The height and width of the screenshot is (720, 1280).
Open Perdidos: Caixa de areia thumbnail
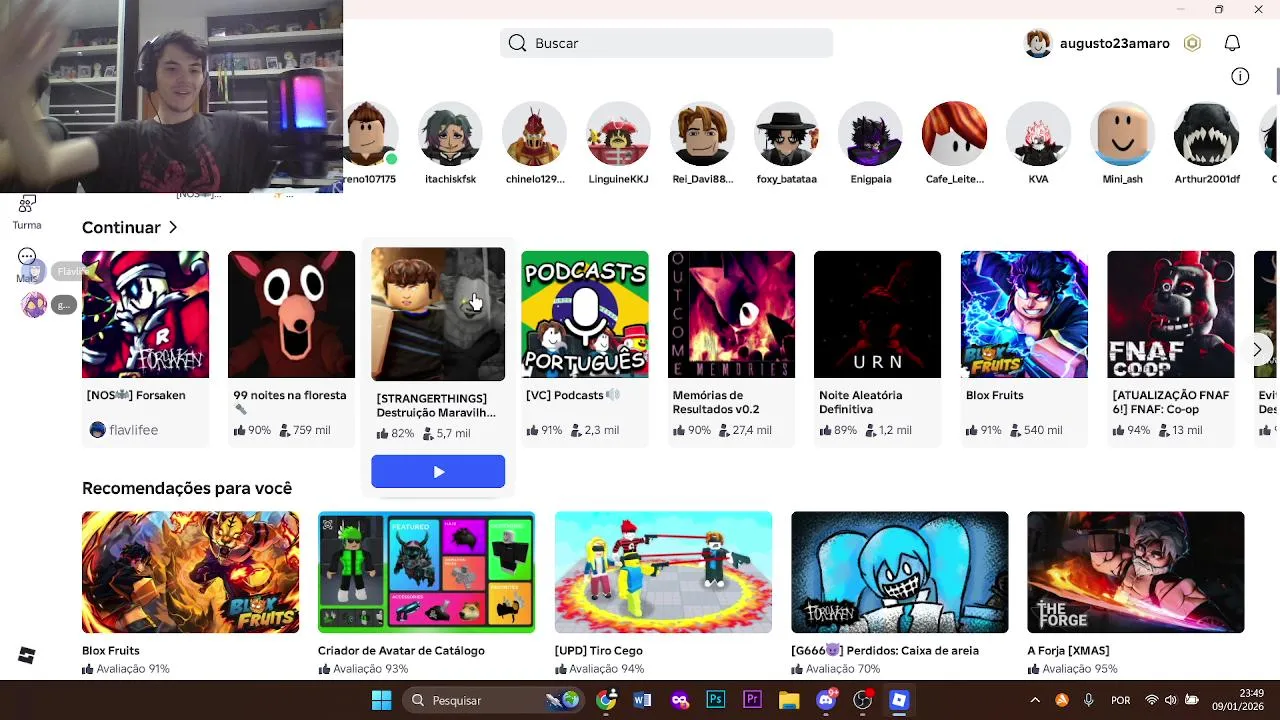coord(900,572)
